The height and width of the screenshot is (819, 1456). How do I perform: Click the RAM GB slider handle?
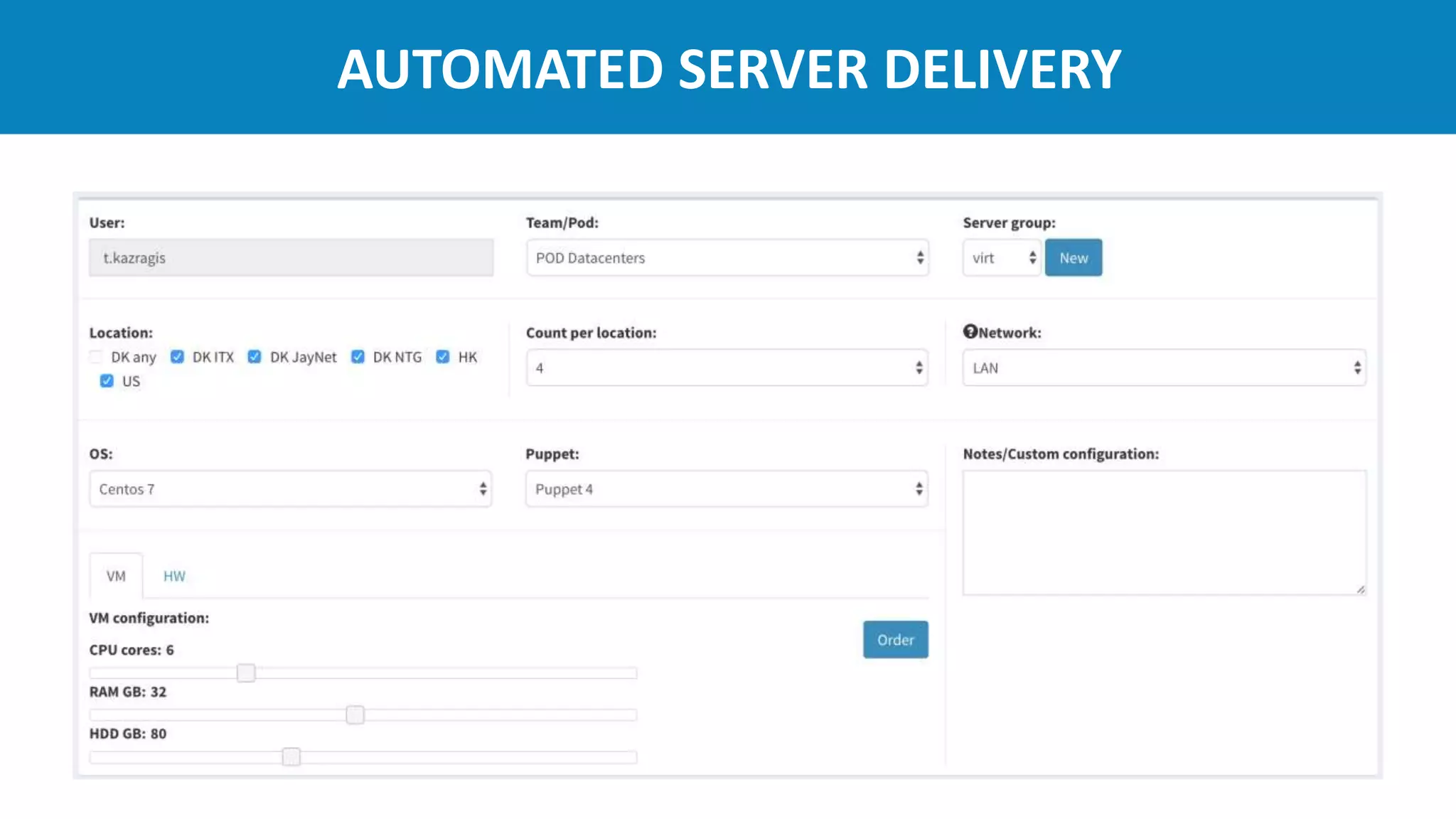pyautogui.click(x=355, y=714)
